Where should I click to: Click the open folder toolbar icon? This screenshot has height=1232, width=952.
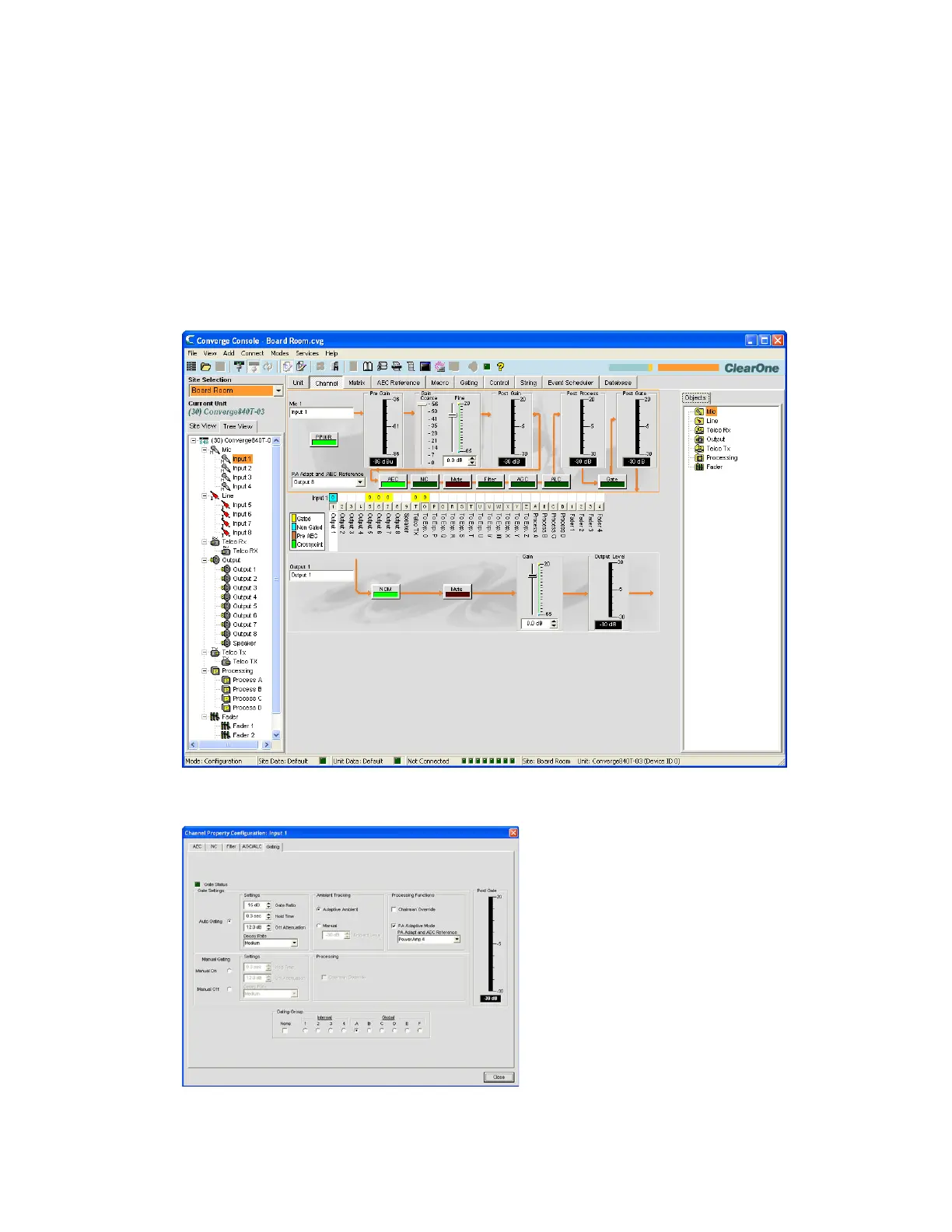click(205, 366)
